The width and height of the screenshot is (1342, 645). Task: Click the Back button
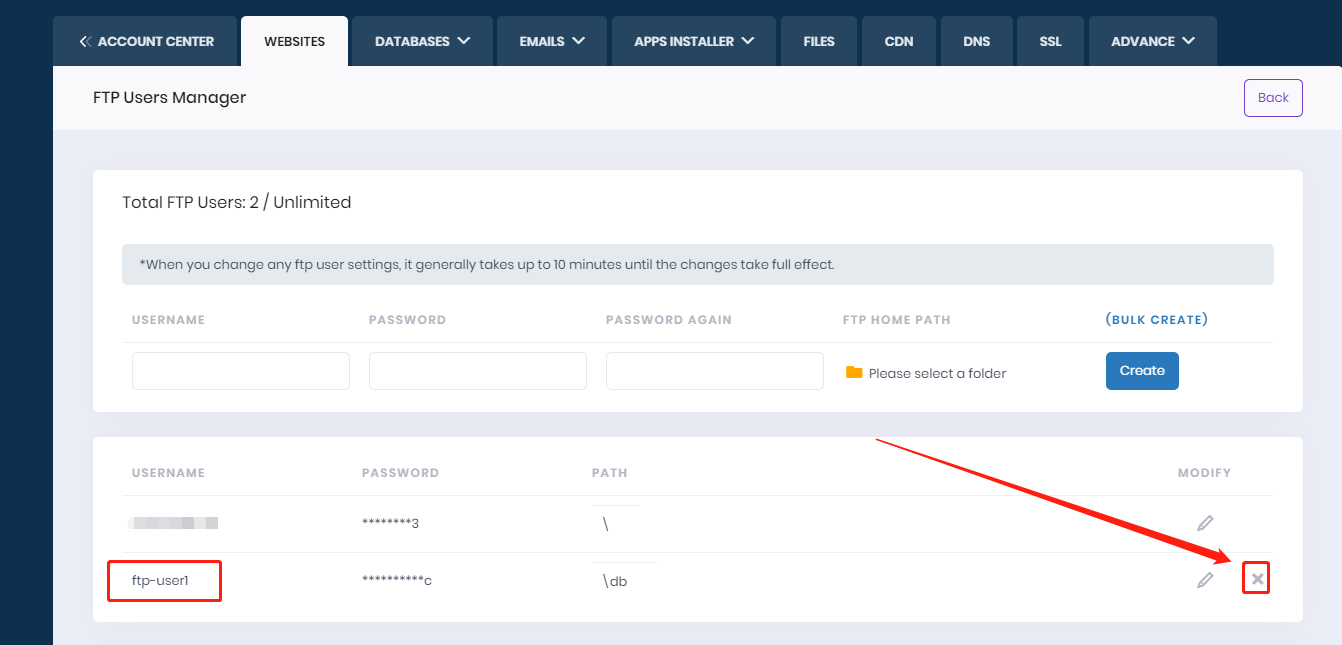(x=1272, y=98)
